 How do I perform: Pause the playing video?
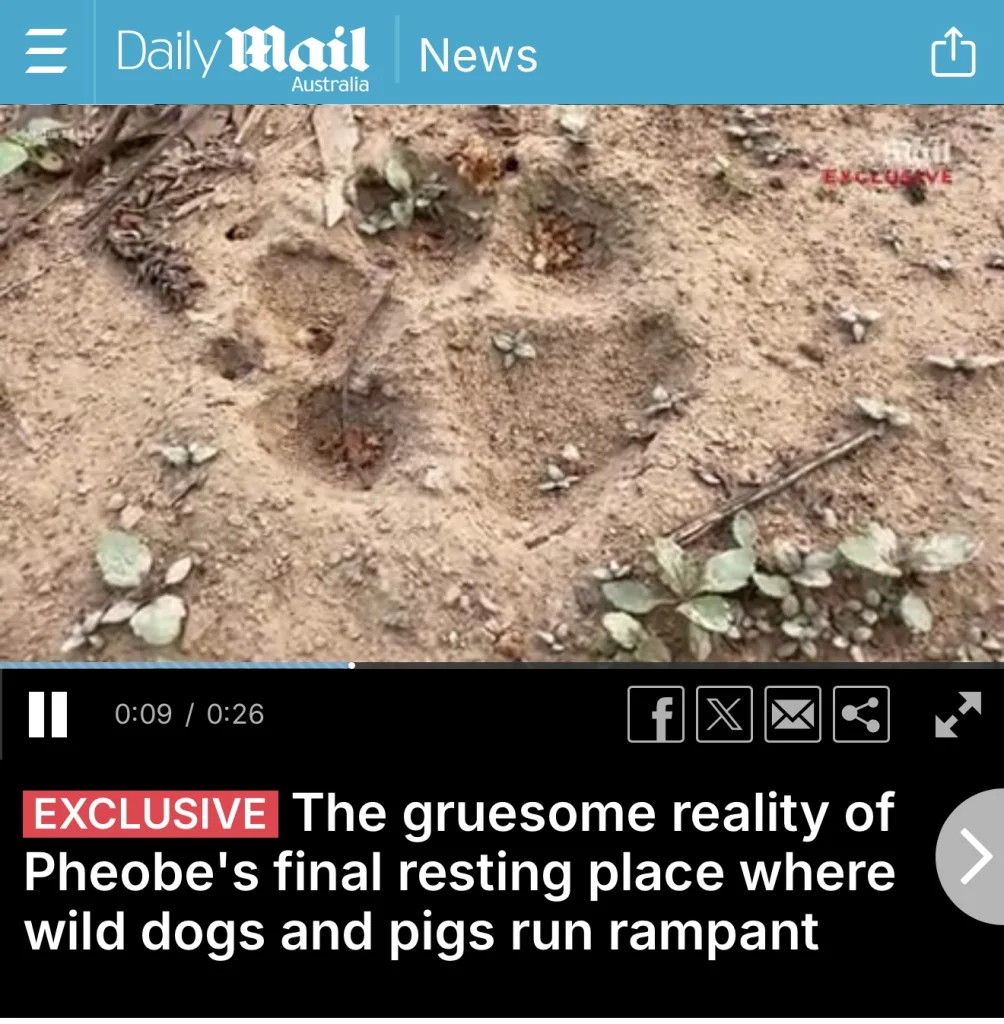pos(48,714)
